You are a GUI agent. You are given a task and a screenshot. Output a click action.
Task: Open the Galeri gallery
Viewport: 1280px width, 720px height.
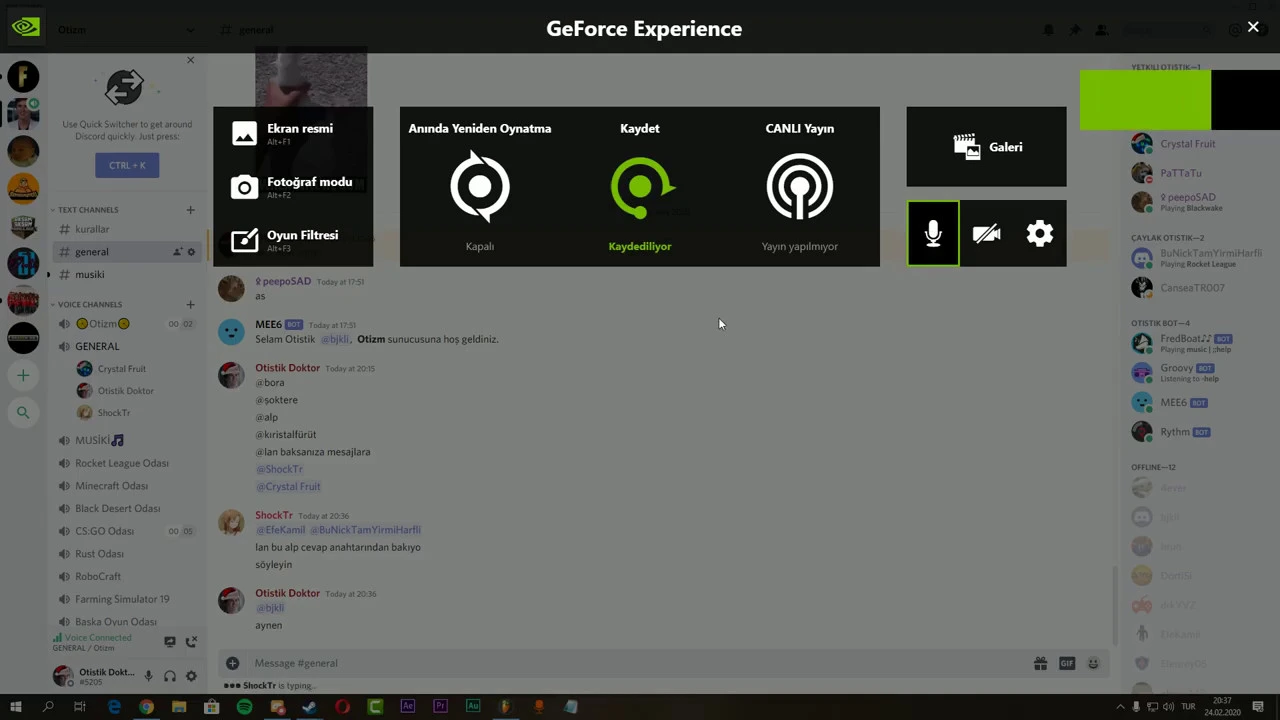987,147
